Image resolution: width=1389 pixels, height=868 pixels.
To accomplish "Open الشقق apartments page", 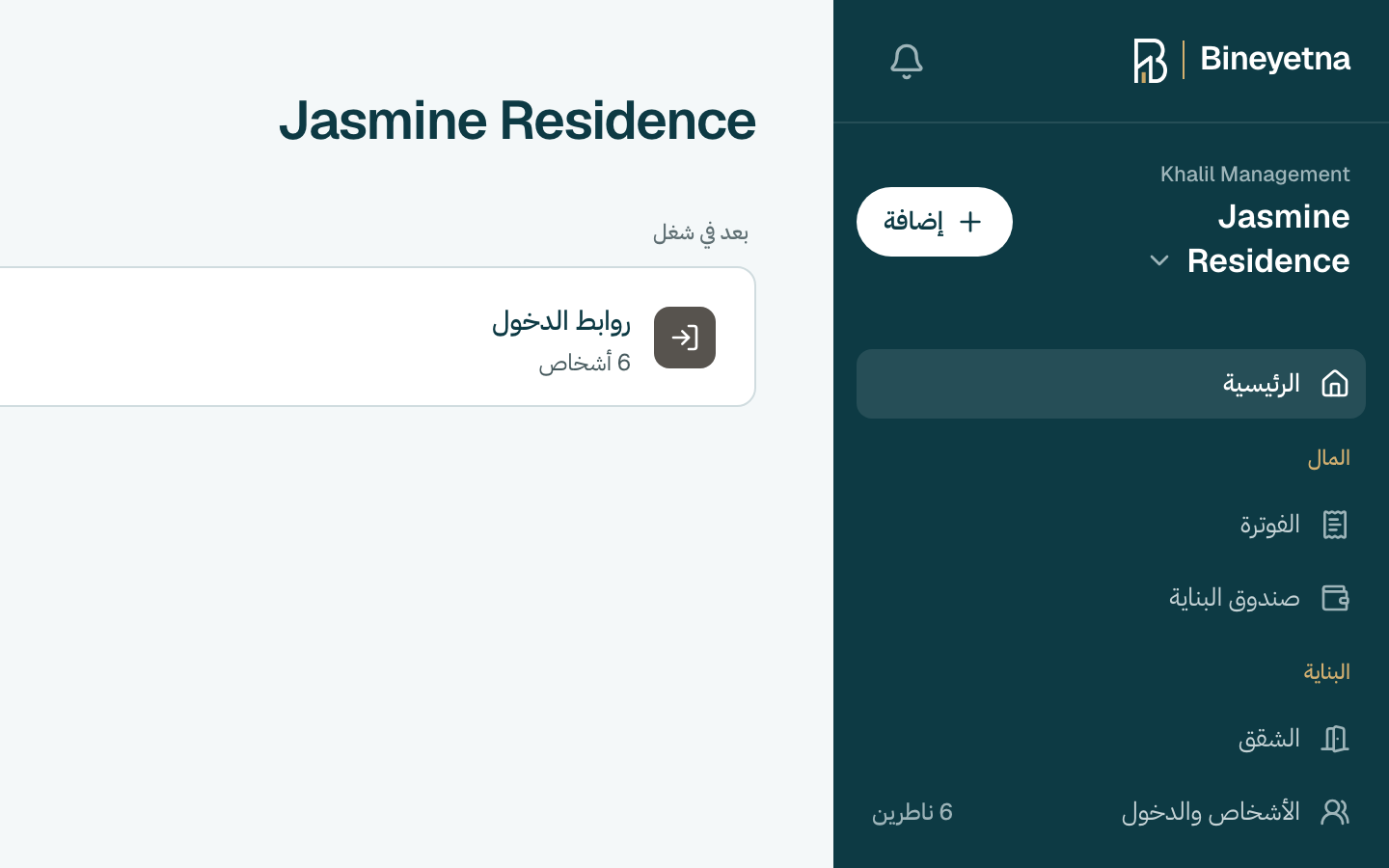I will pyautogui.click(x=1111, y=739).
